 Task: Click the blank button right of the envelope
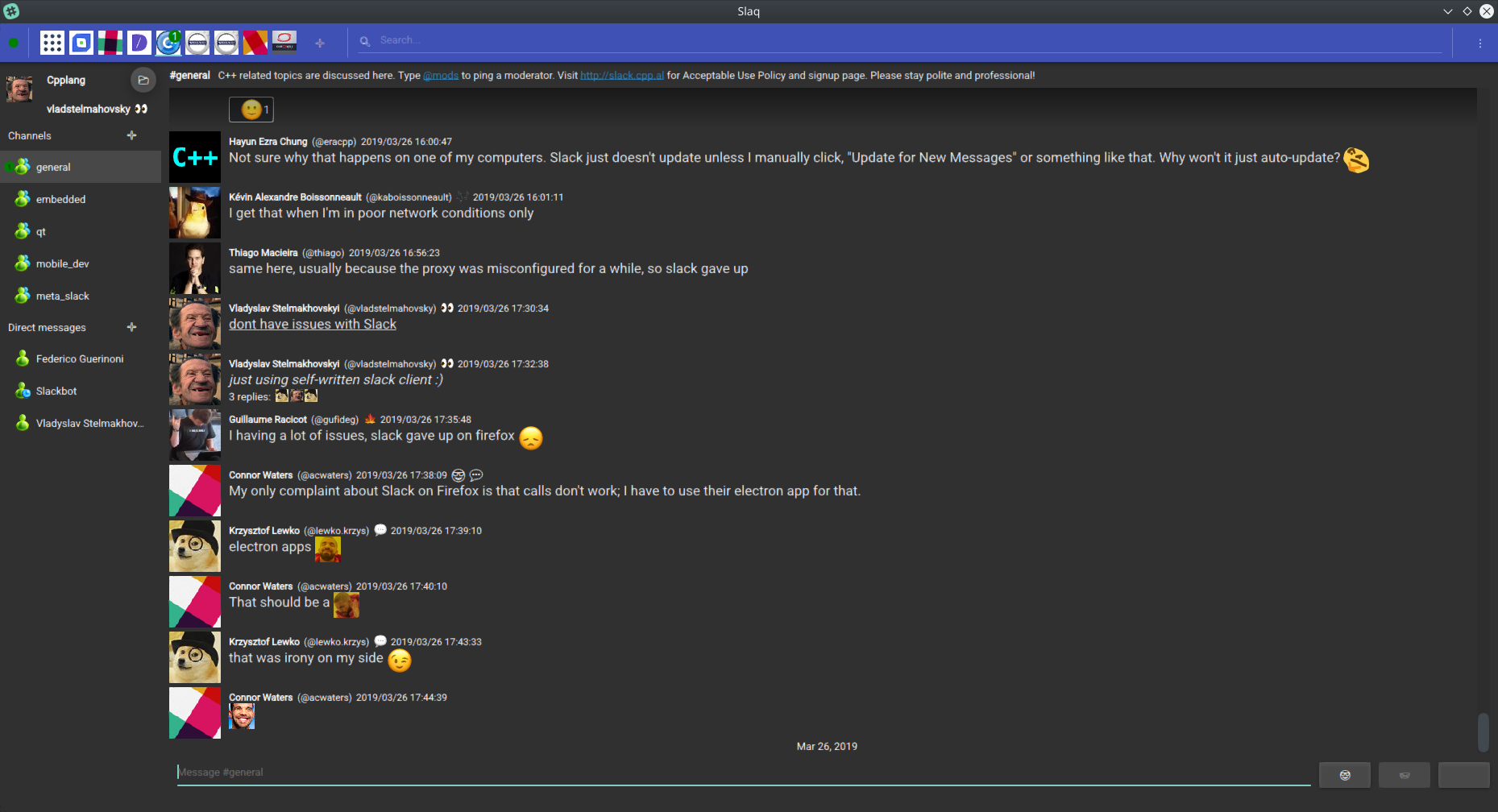tap(1464, 775)
